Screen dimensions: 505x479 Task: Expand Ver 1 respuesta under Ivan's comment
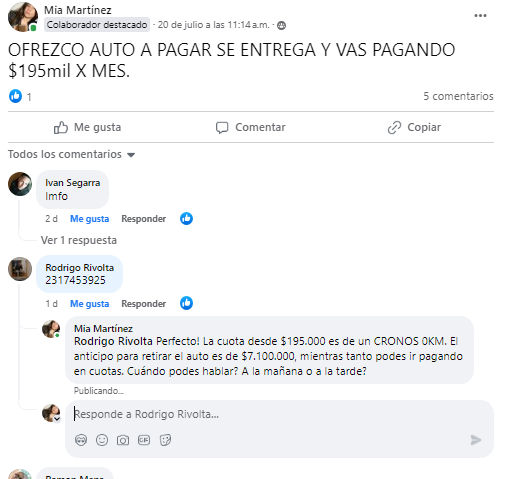79,240
